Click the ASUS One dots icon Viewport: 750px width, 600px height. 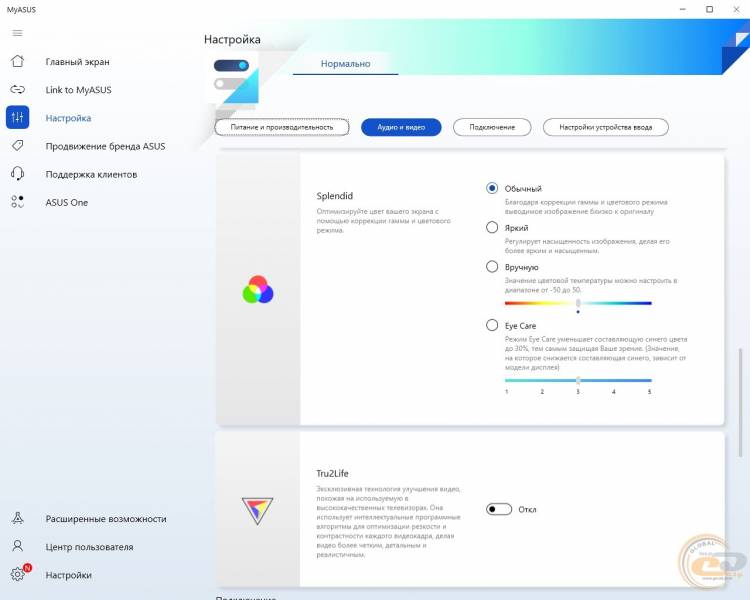(18, 202)
